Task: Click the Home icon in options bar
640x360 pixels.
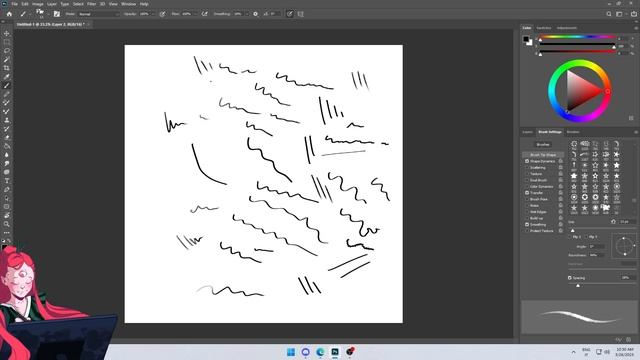Action: click(x=9, y=14)
